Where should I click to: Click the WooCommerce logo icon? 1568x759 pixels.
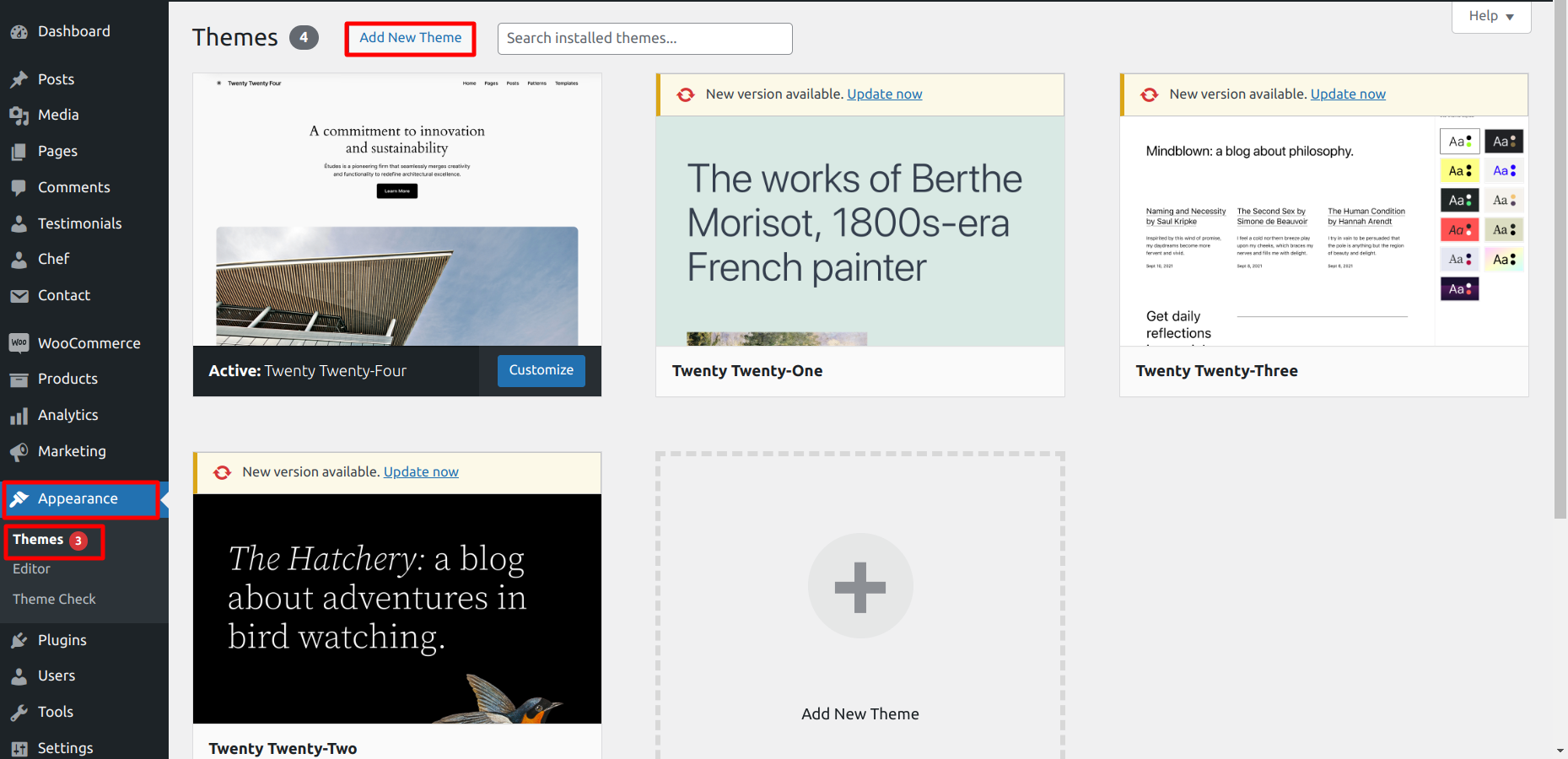(x=19, y=343)
